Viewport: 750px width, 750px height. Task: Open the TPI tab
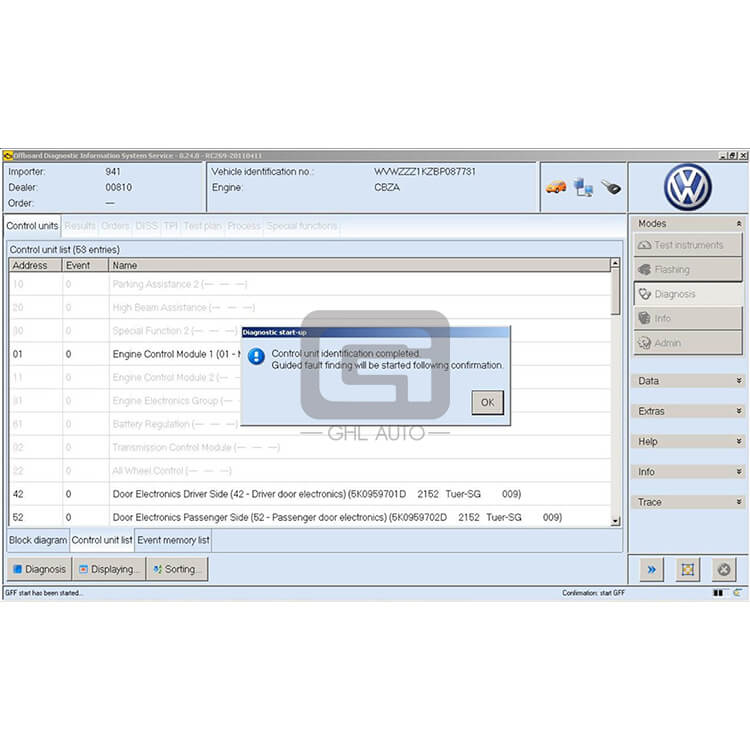pos(171,226)
